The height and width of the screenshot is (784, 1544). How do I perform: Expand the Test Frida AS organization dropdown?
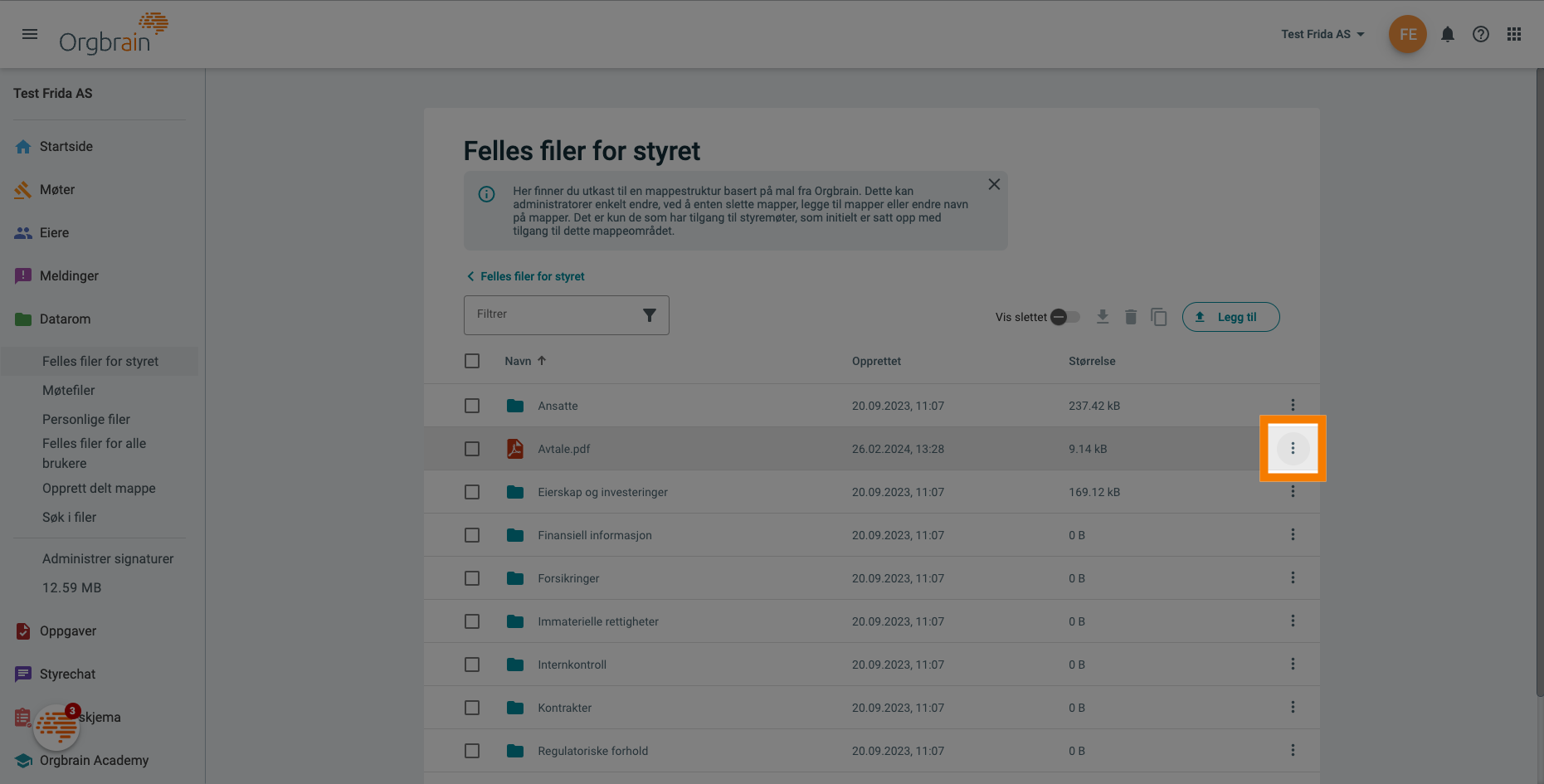pos(1322,34)
